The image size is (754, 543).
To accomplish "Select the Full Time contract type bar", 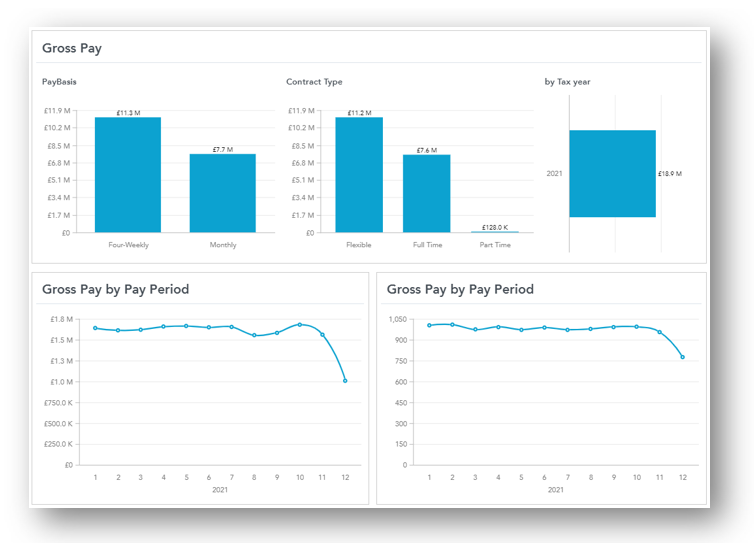I will click(x=426, y=193).
